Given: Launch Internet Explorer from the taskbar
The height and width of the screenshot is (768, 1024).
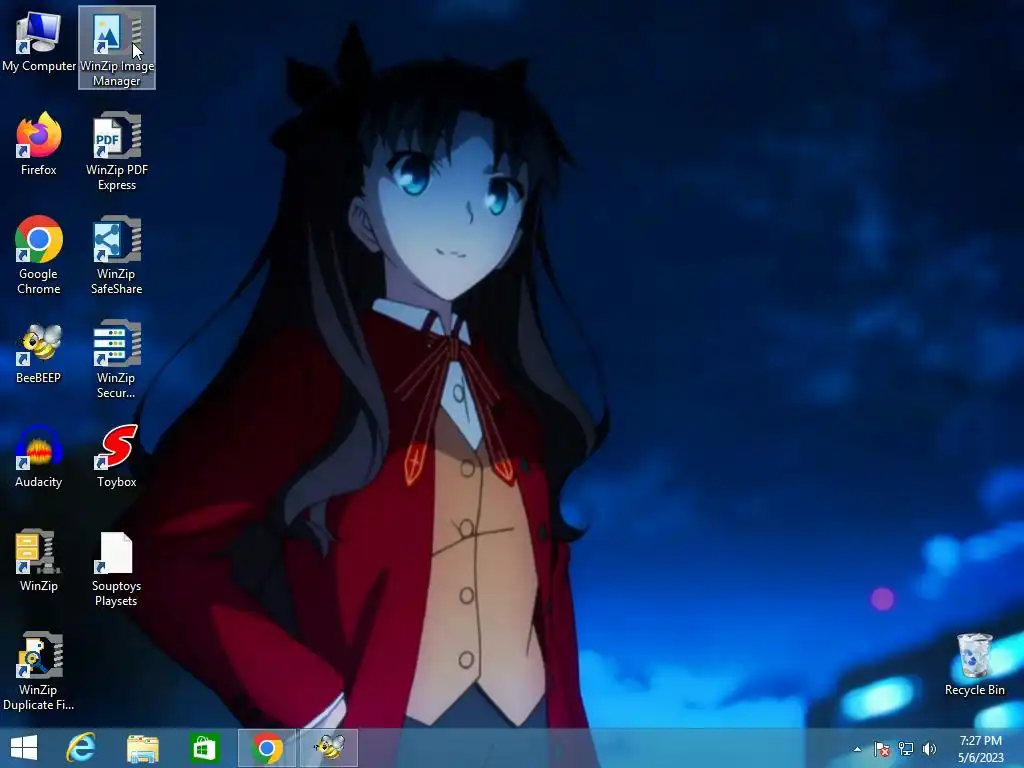Looking at the screenshot, I should pyautogui.click(x=81, y=748).
